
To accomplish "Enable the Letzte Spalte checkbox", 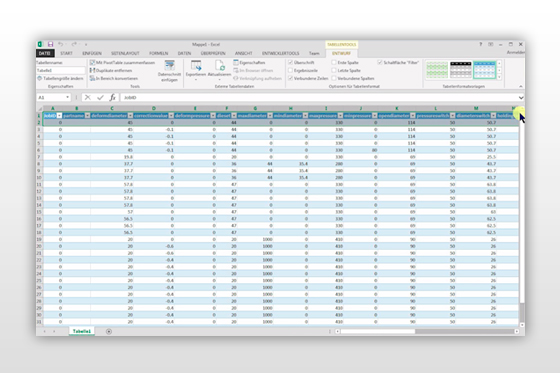I will 334,70.
